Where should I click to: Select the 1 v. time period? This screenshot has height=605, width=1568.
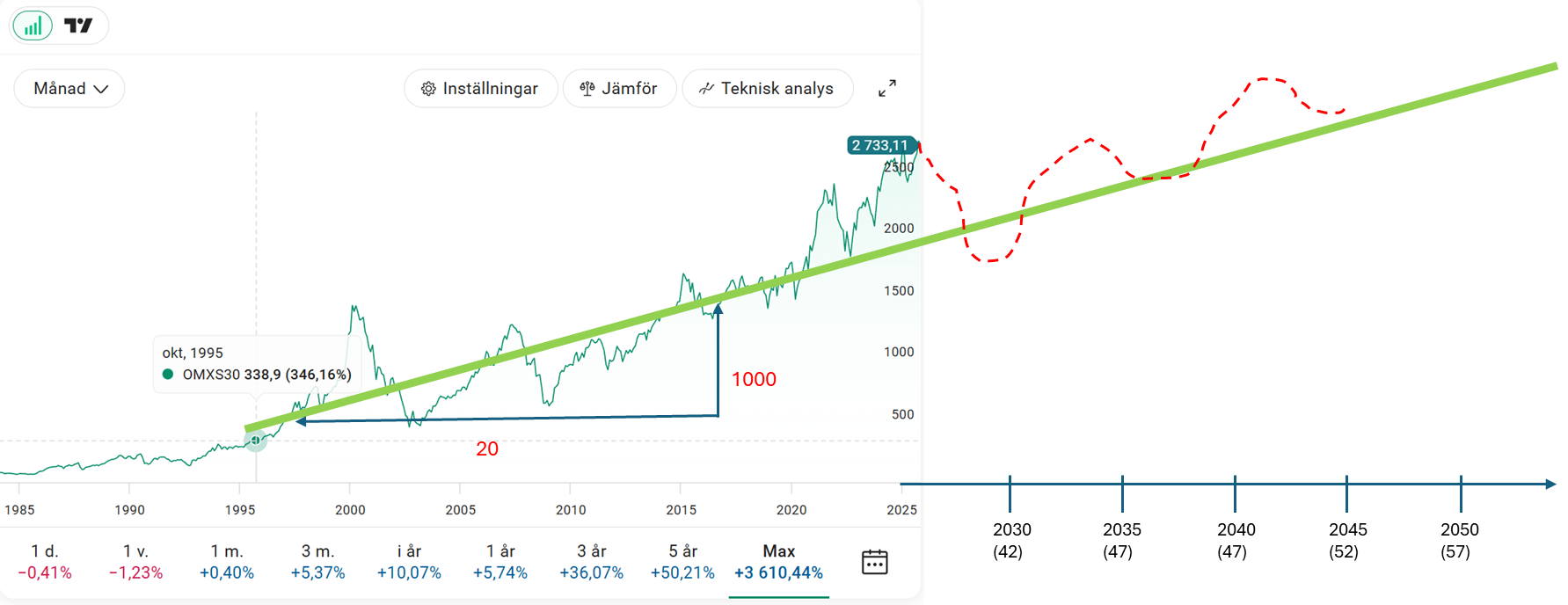135,562
